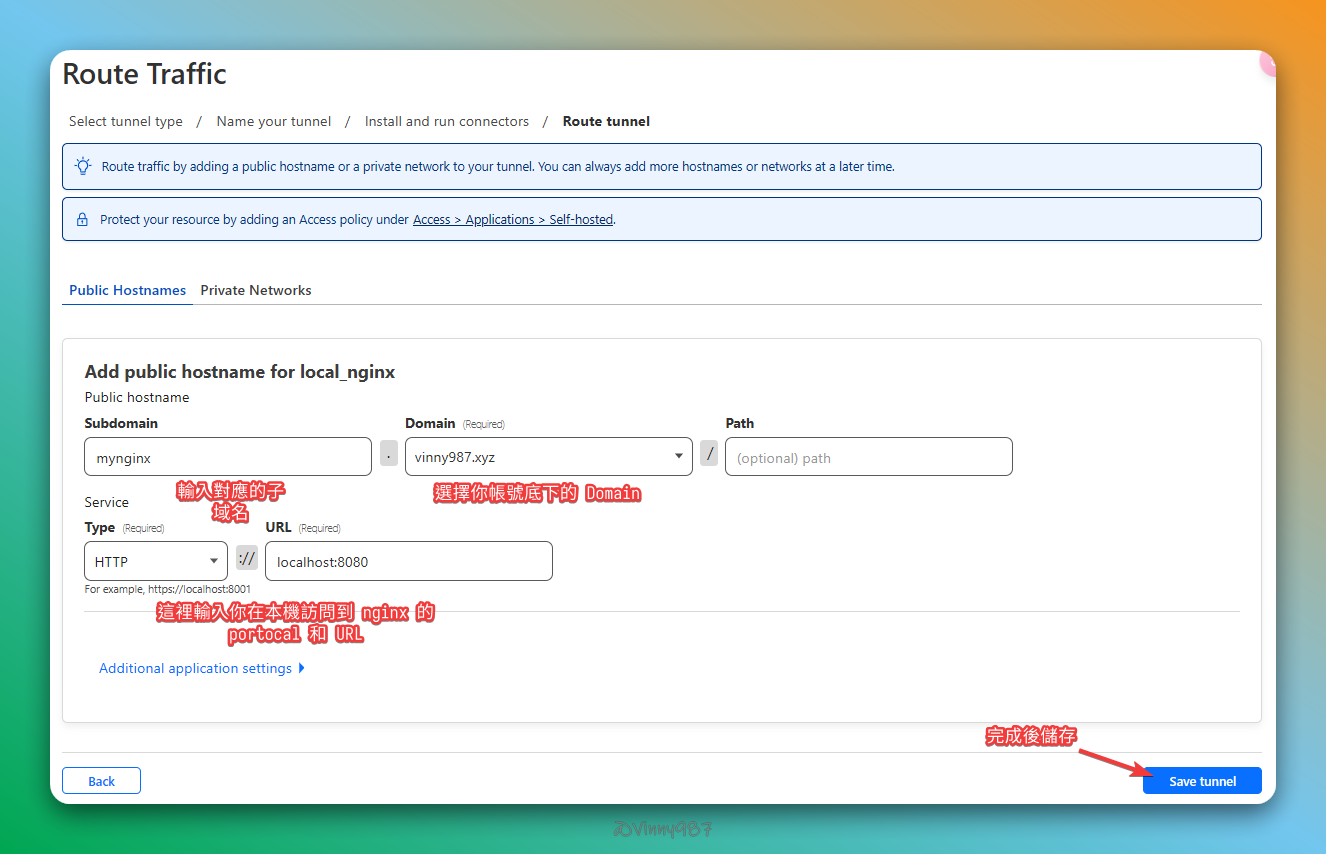This screenshot has height=854, width=1326.
Task: Open Access > Applications > Self-hosted link
Action: pos(512,220)
